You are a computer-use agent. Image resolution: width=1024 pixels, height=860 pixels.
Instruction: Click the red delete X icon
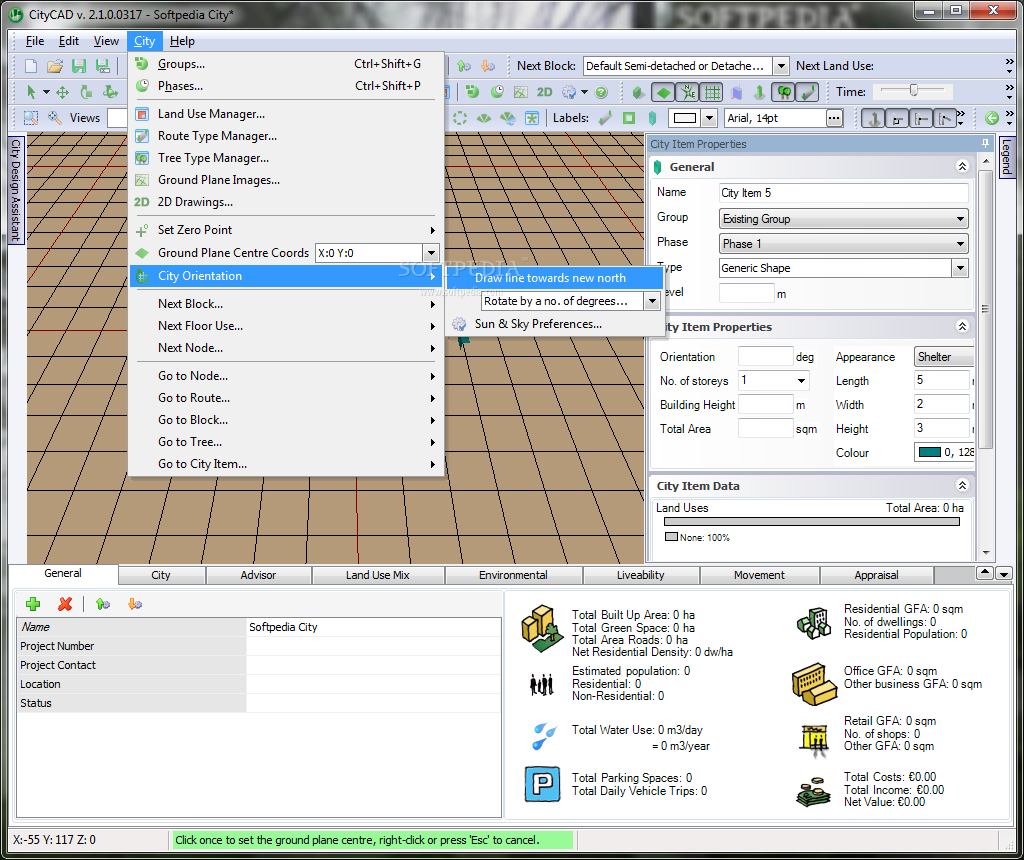coord(65,604)
